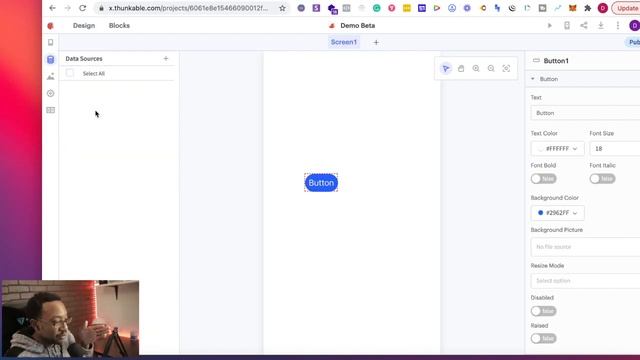This screenshot has width=640, height=360.
Task: Collapse the Button properties section
Action: (533, 79)
